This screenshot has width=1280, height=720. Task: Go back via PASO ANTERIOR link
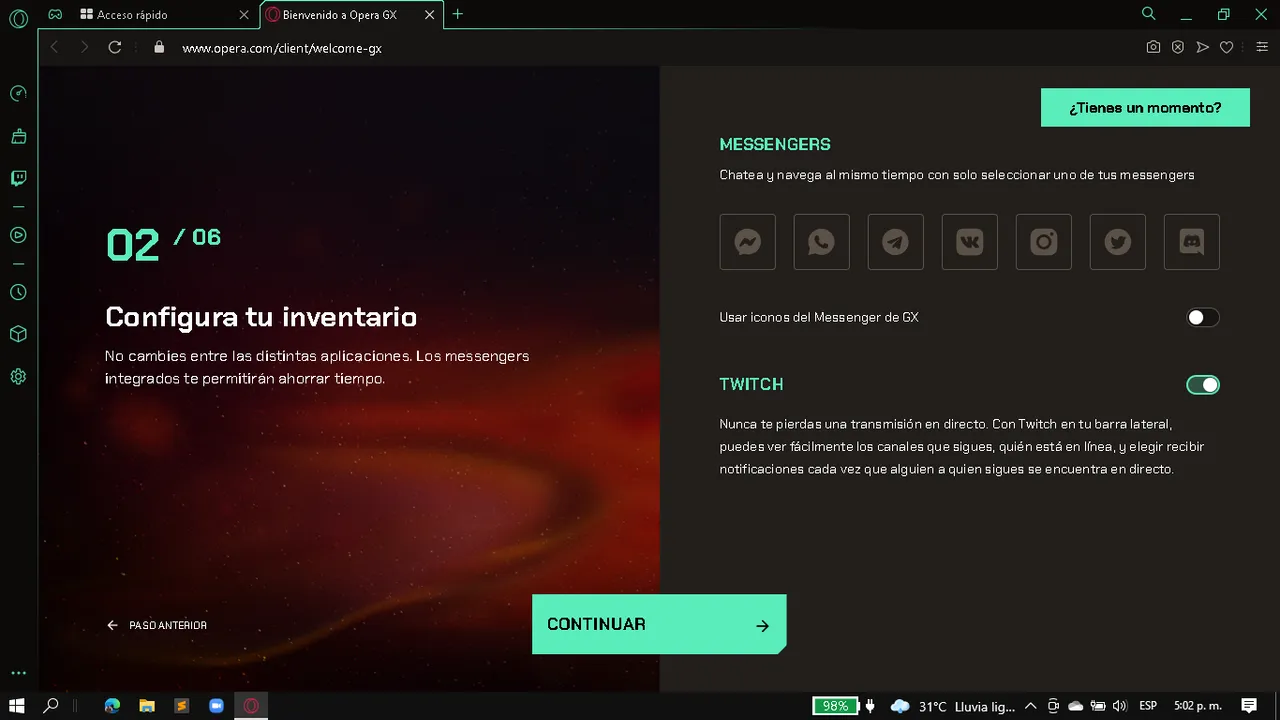click(157, 625)
